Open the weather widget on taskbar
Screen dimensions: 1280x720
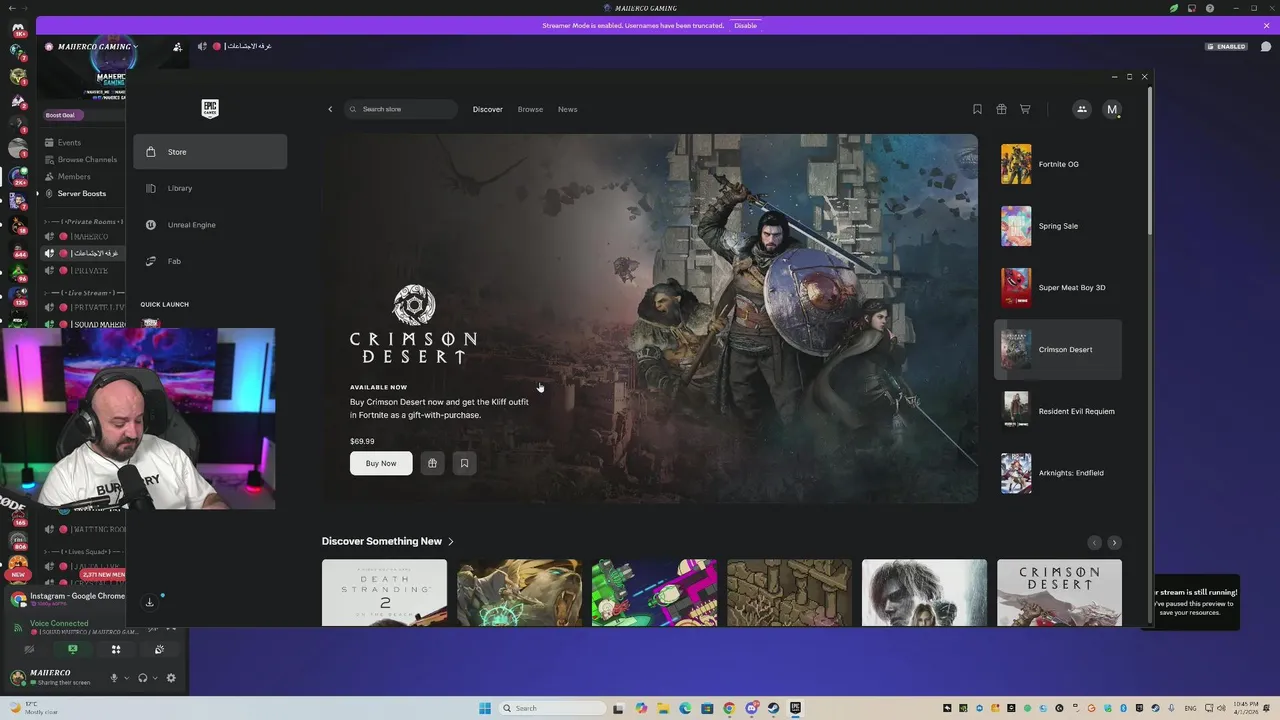click(33, 707)
